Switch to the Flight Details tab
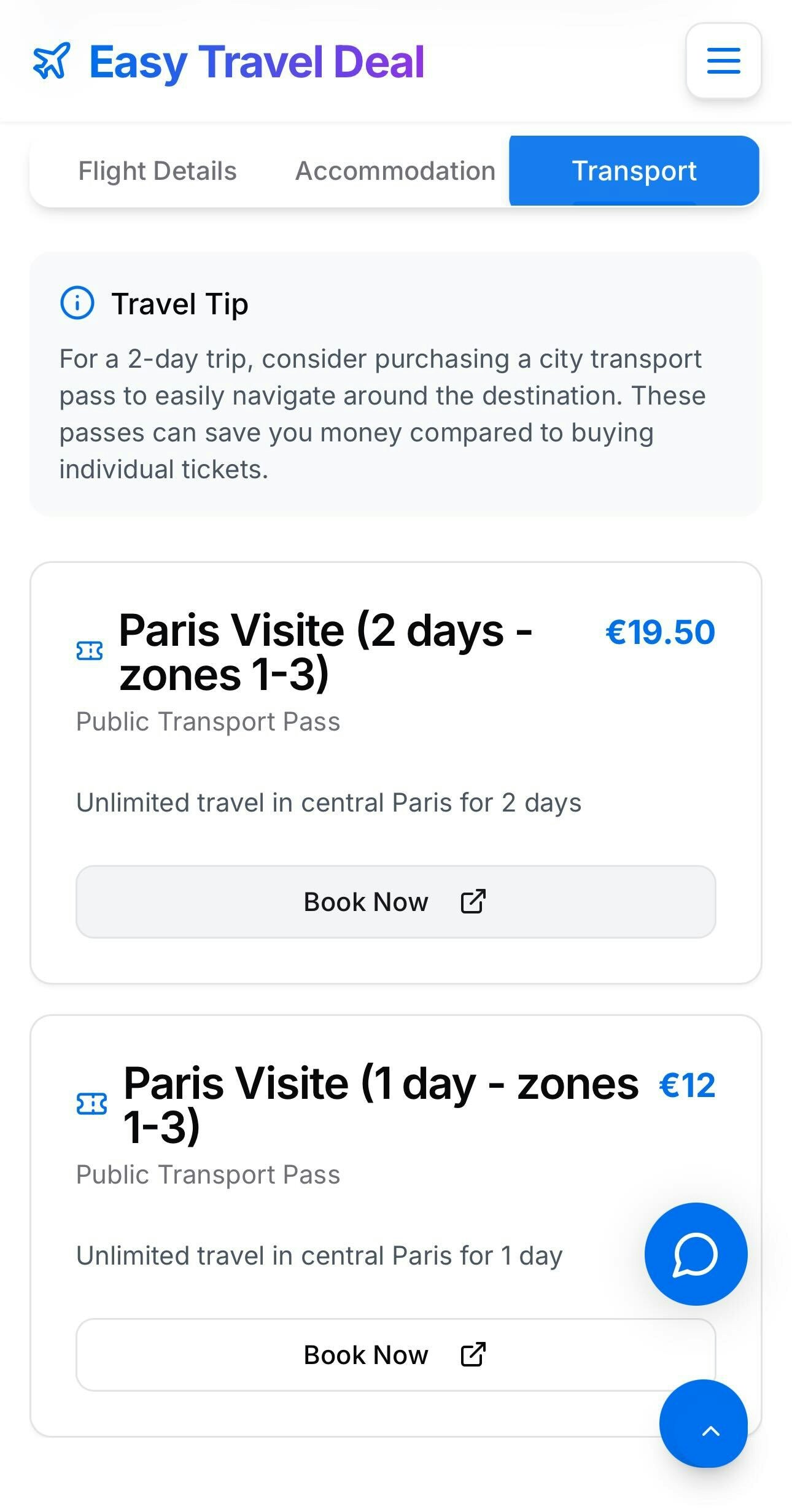The width and height of the screenshot is (792, 1512). (x=158, y=171)
